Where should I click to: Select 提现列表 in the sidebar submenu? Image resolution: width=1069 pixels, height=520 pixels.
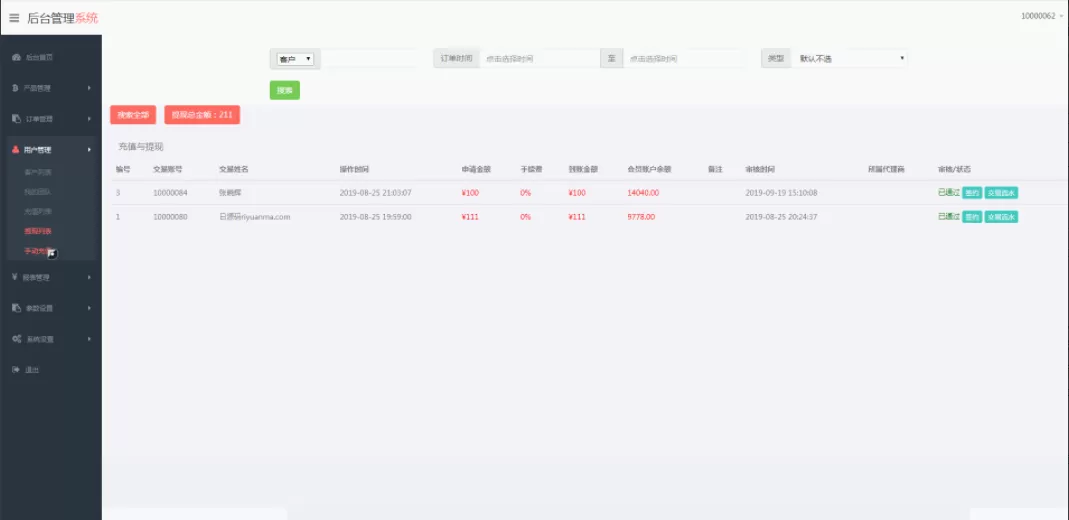pos(37,232)
